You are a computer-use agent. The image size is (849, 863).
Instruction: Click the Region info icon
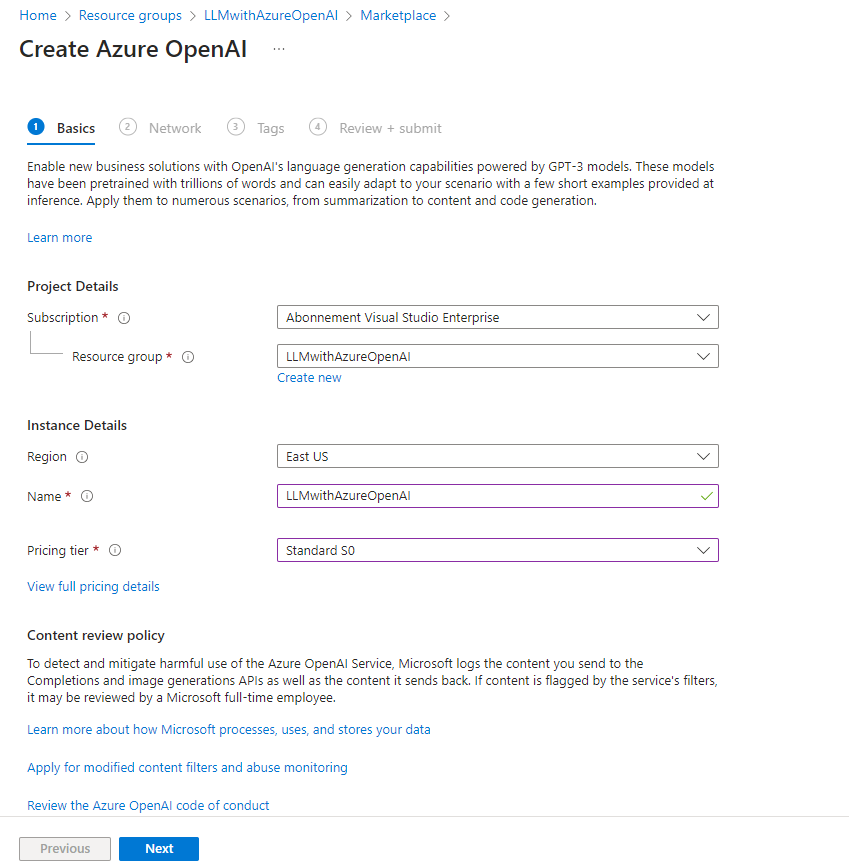pos(82,457)
